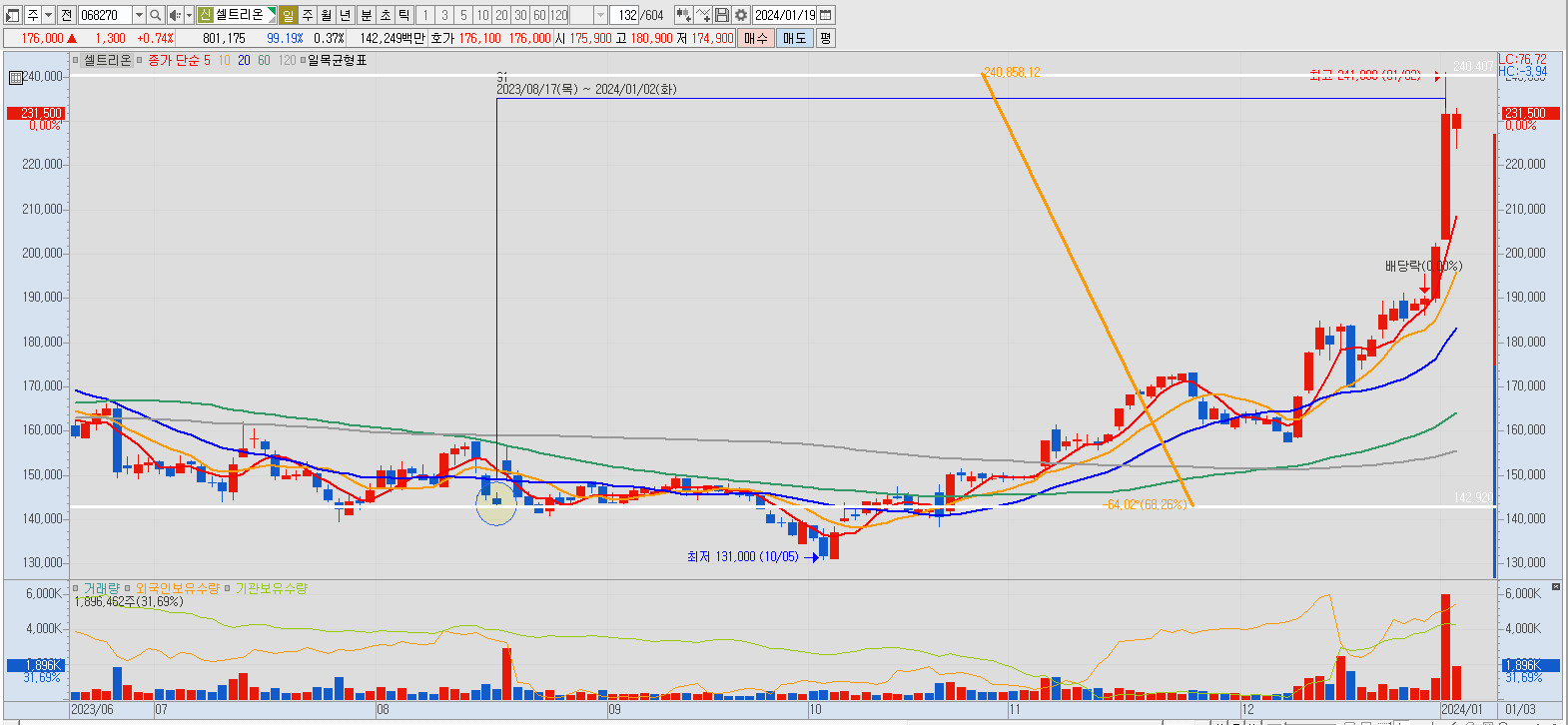Viewport: 1568px width, 725px height.
Task: Click the date field 2024/01/19
Action: pos(785,15)
